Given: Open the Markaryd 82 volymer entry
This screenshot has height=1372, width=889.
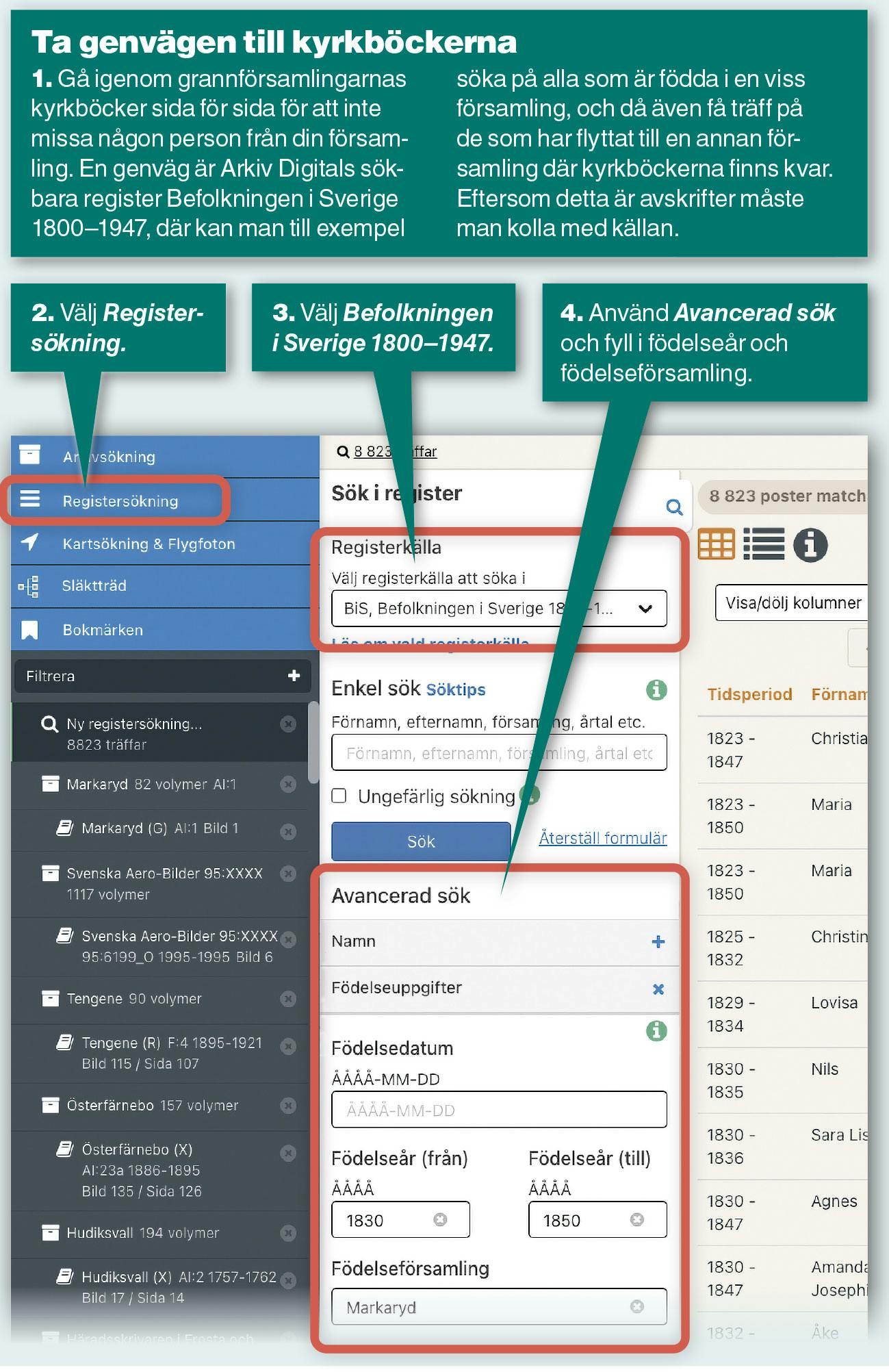Looking at the screenshot, I should click(x=160, y=785).
